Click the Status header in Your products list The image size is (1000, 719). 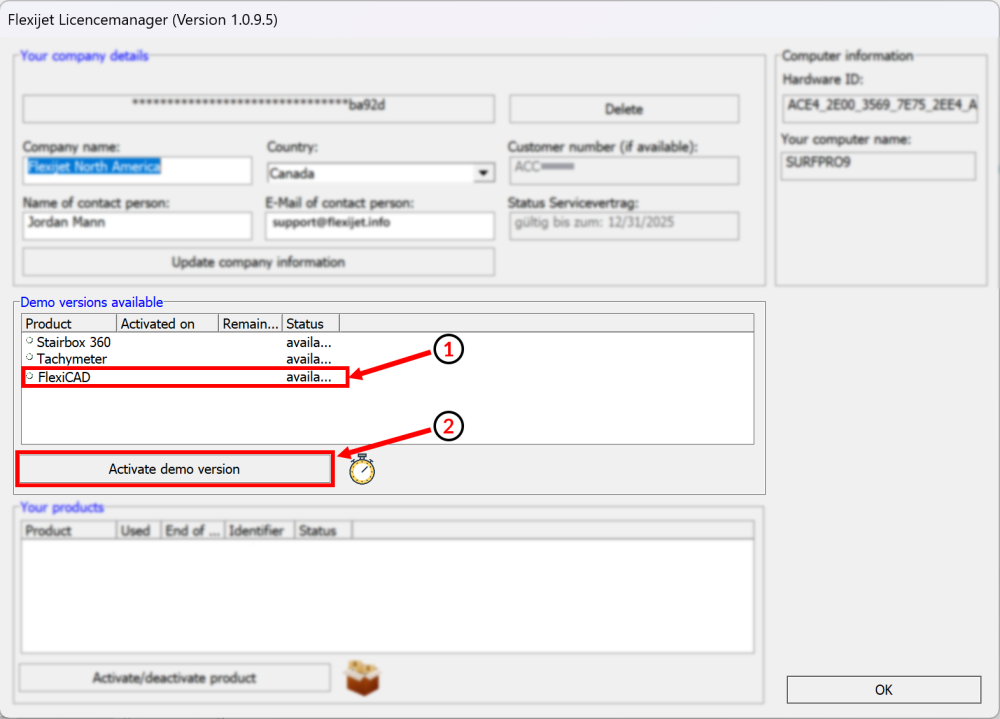pos(323,531)
